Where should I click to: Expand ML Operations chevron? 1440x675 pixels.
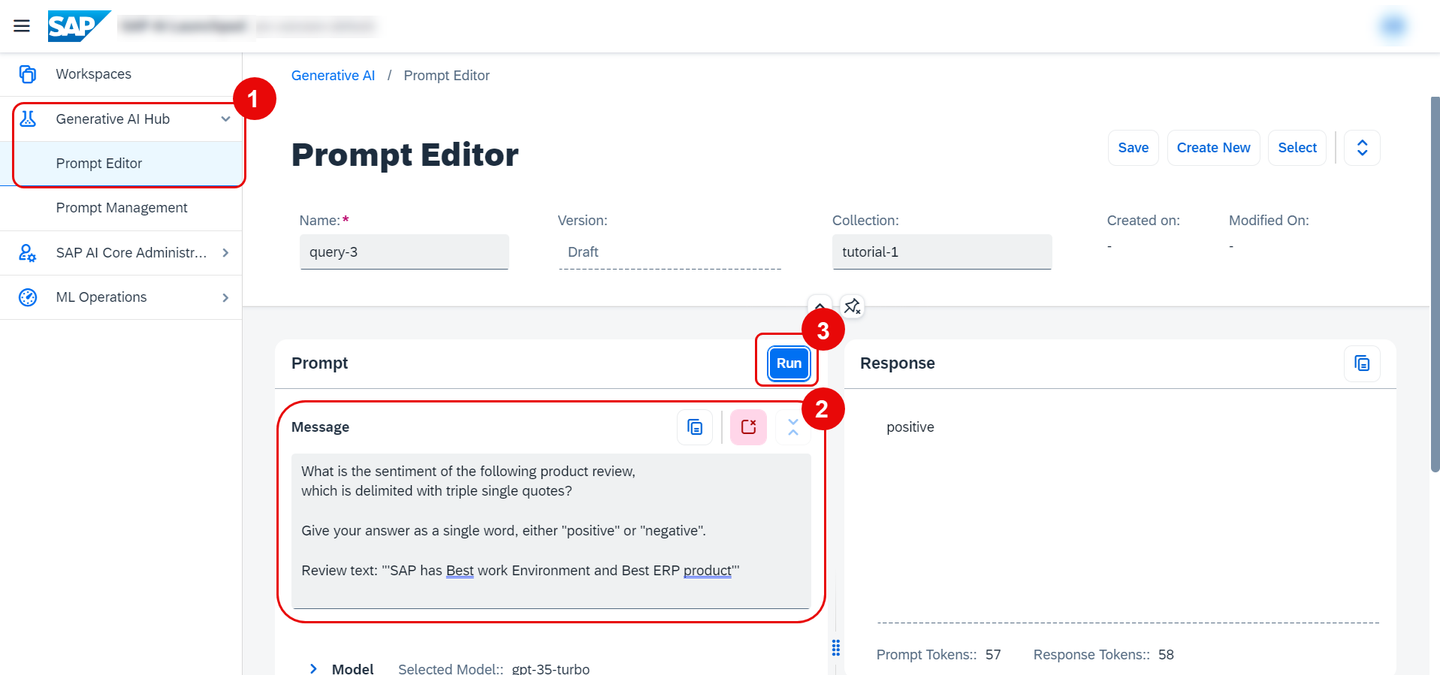click(226, 297)
